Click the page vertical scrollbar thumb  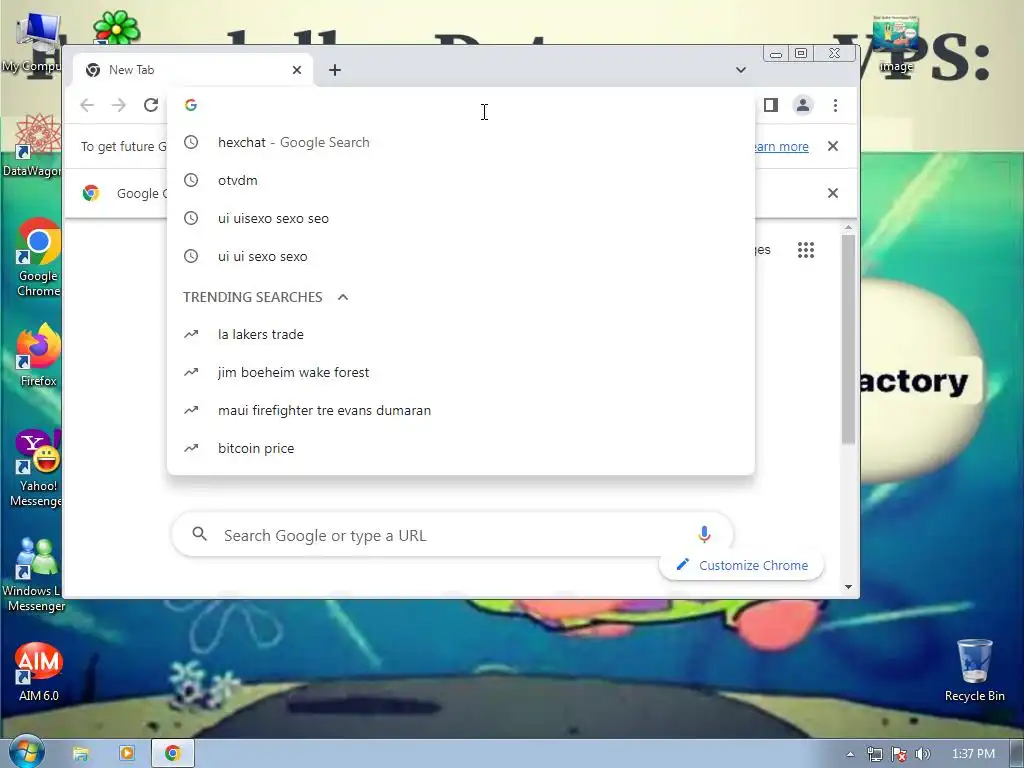(848, 340)
